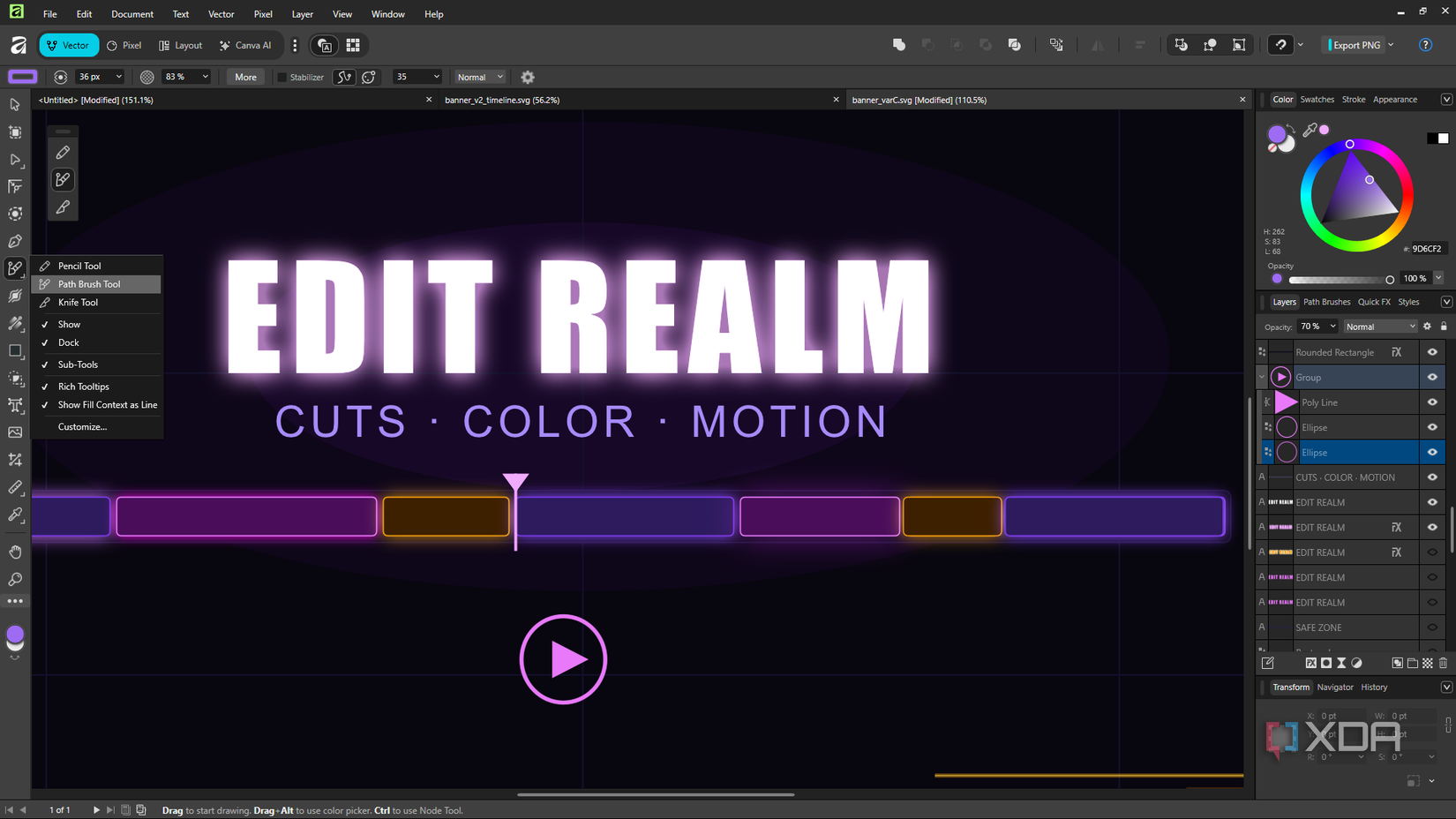1456x819 pixels.
Task: Switch to the History tab
Action: pyautogui.click(x=1374, y=688)
